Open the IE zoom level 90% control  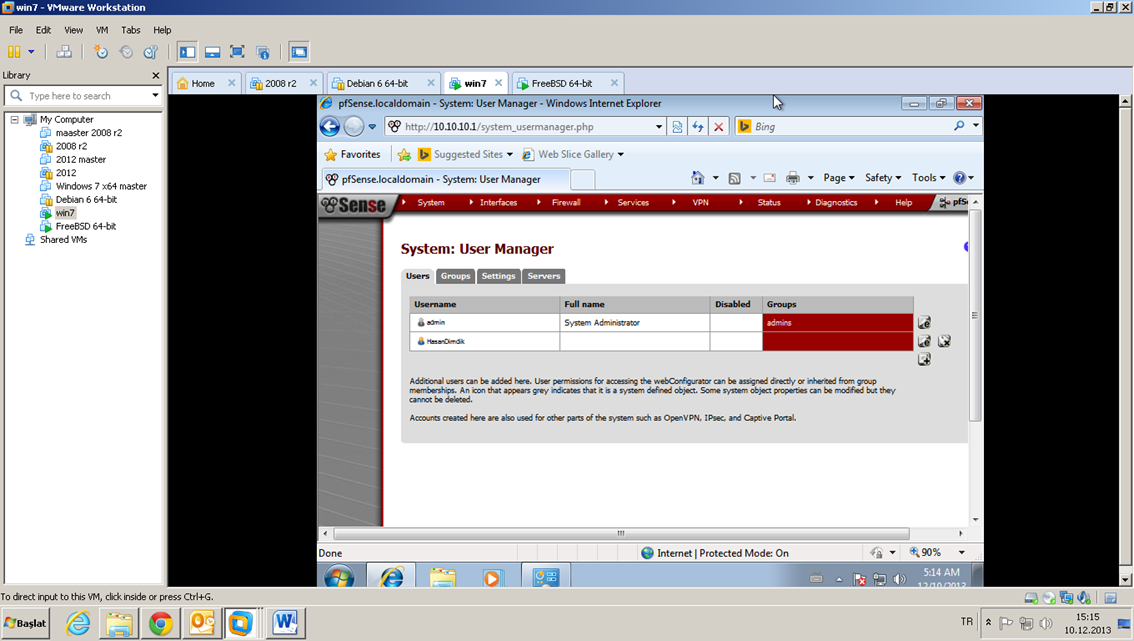click(x=937, y=553)
